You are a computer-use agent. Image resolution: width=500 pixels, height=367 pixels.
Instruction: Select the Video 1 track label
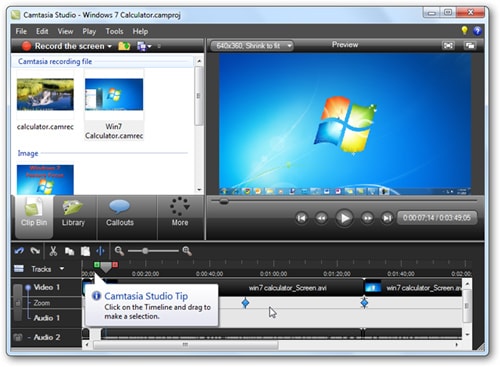click(x=47, y=287)
